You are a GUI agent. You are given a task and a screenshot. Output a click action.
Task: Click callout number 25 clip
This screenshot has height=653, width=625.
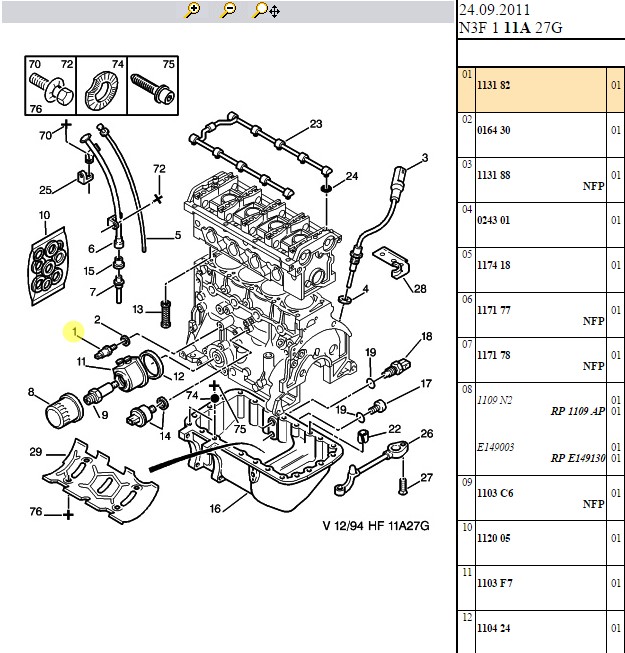45,190
